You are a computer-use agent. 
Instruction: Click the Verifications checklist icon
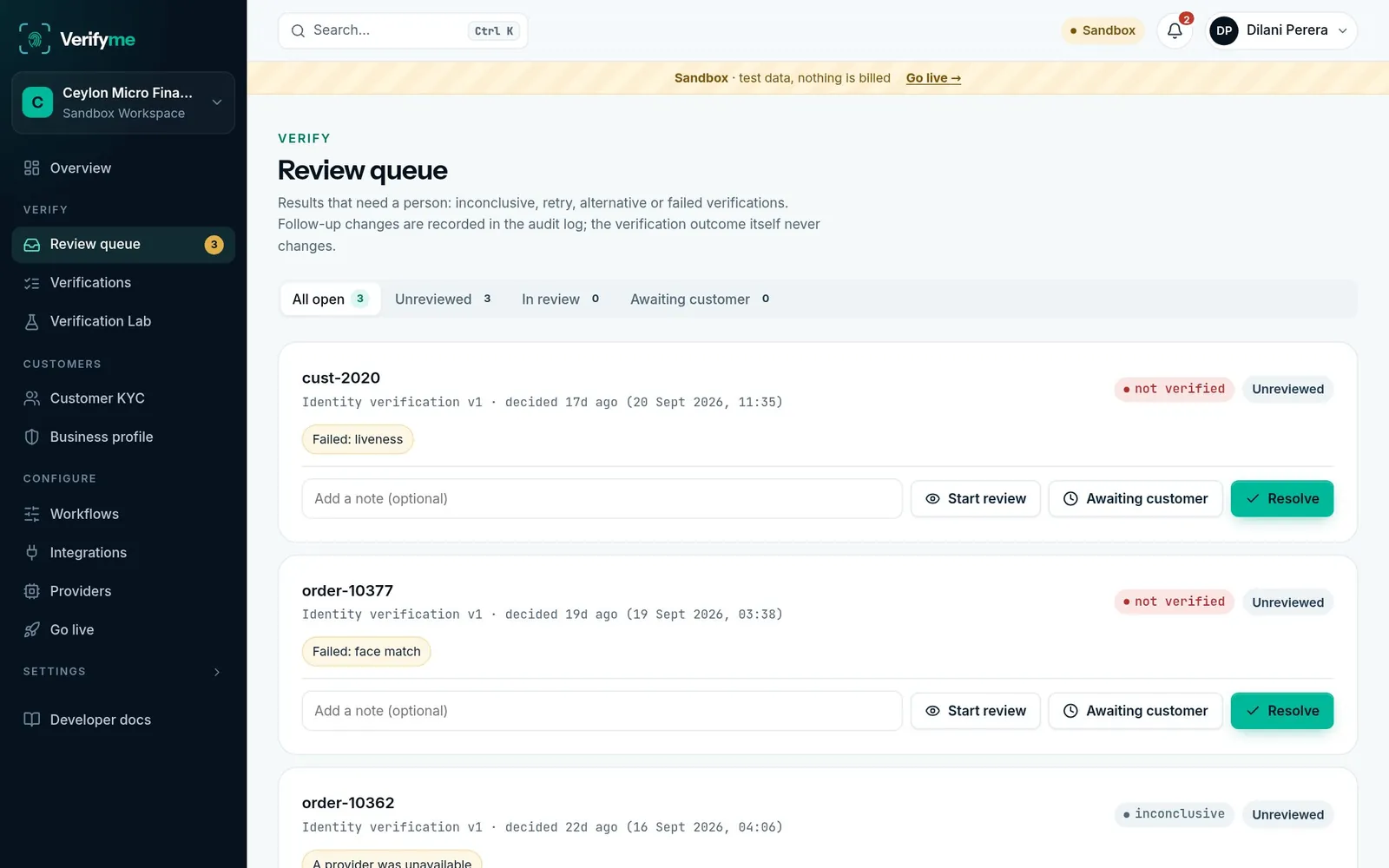(32, 283)
